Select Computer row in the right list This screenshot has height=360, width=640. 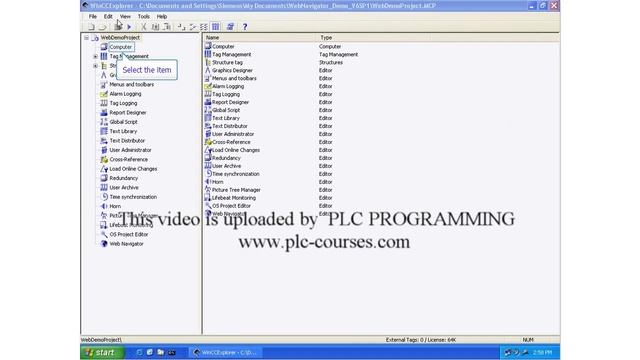click(x=223, y=47)
